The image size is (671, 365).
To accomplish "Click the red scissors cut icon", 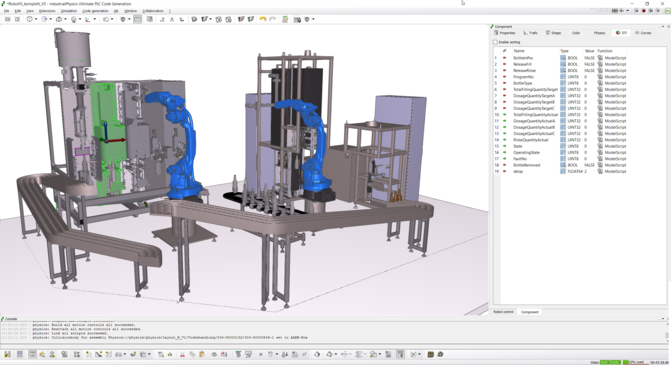I will [x=182, y=354].
